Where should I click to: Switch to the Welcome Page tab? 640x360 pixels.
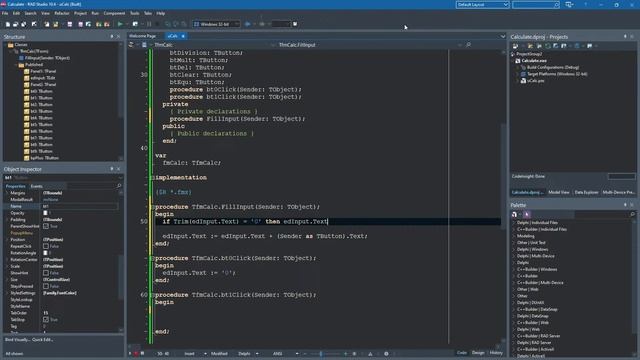click(143, 36)
